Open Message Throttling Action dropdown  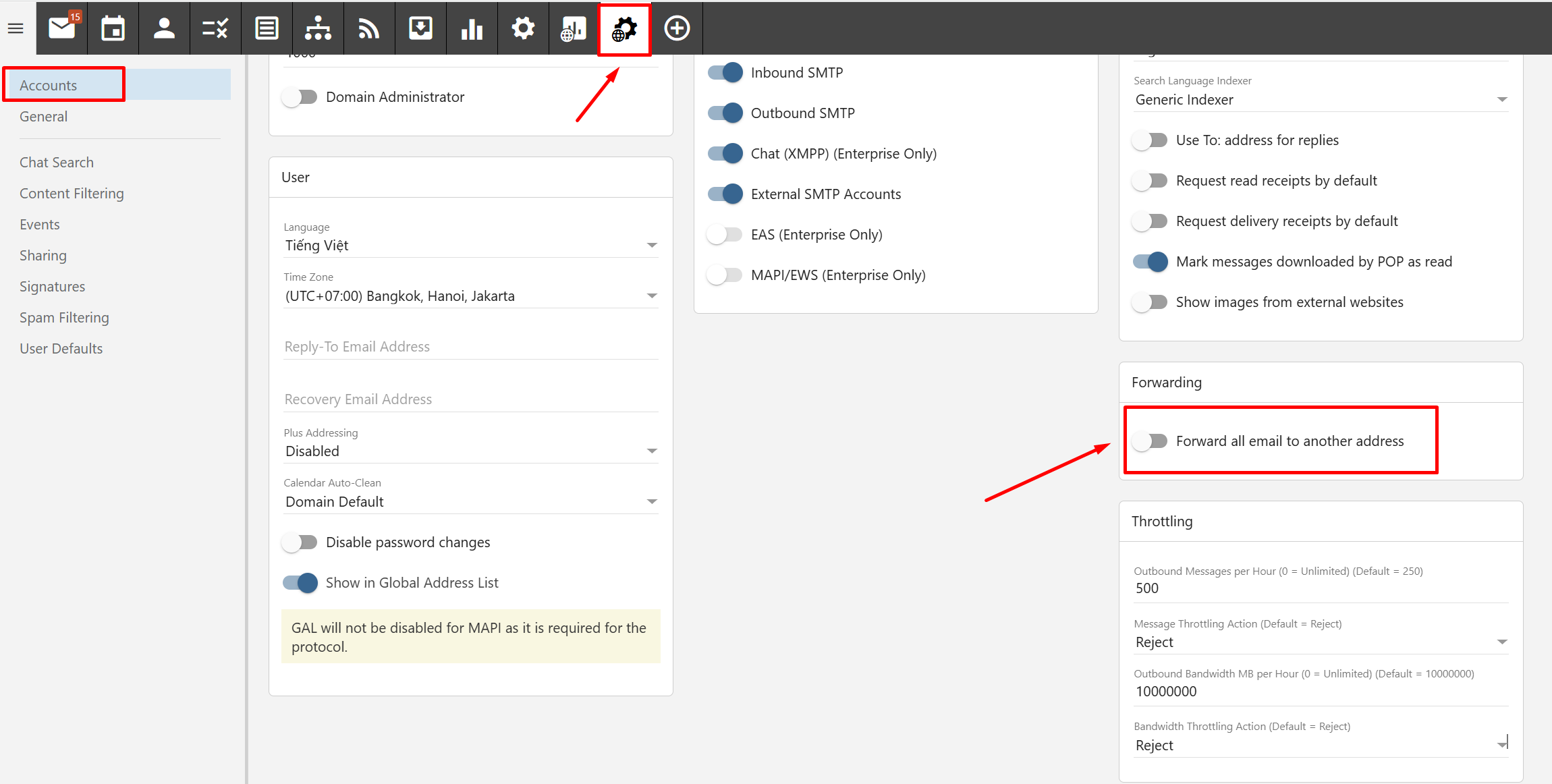[x=1321, y=642]
